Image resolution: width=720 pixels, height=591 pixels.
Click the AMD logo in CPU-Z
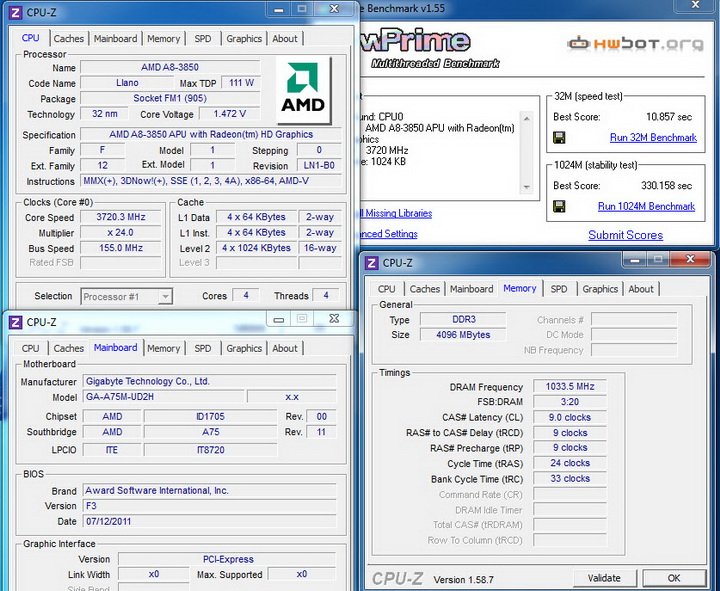point(303,90)
